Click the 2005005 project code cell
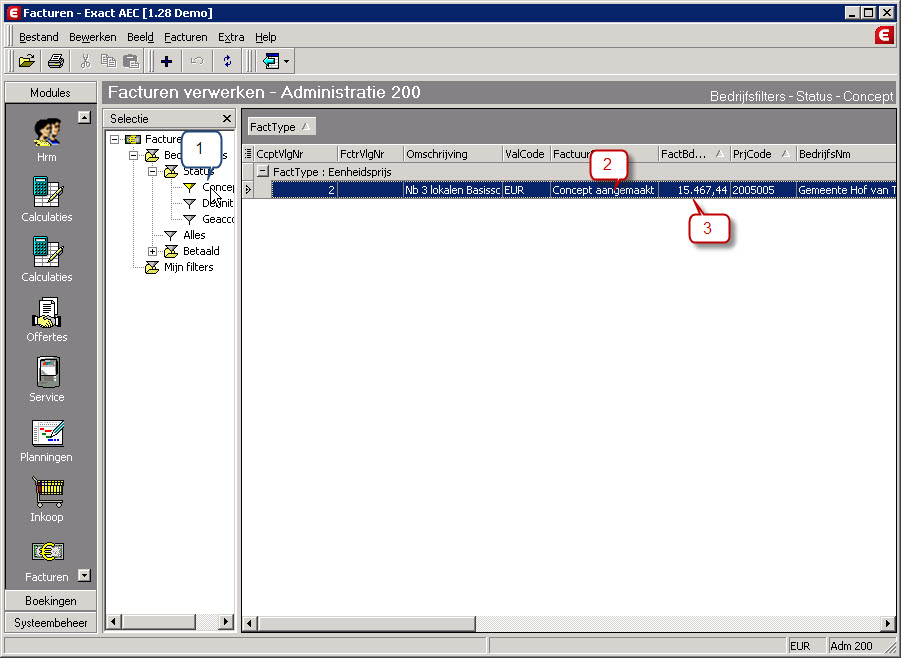 click(763, 190)
